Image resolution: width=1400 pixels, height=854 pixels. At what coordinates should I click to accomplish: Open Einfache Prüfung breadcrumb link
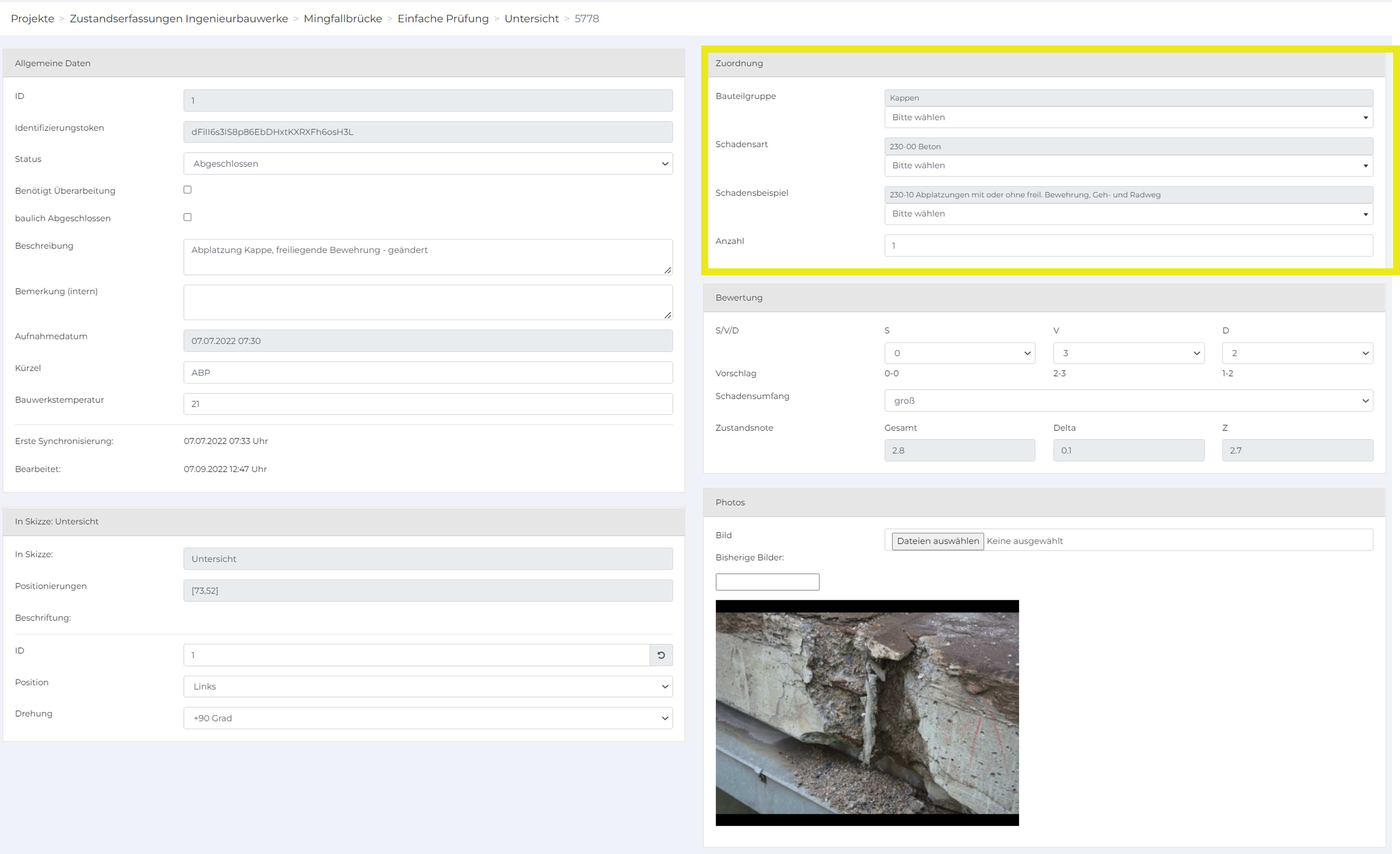(443, 19)
